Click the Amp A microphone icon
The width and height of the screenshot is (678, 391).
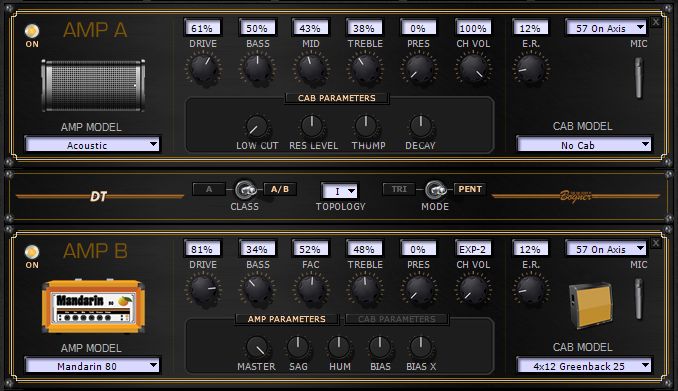click(639, 78)
